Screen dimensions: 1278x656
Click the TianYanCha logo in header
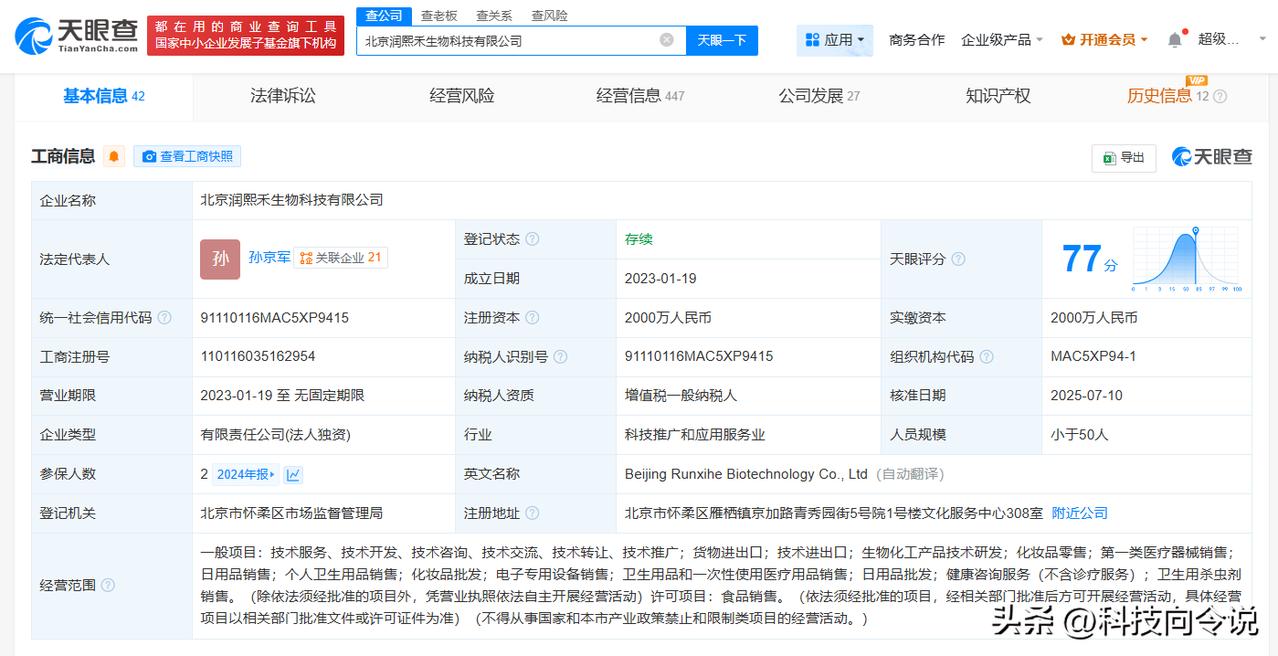coord(76,36)
